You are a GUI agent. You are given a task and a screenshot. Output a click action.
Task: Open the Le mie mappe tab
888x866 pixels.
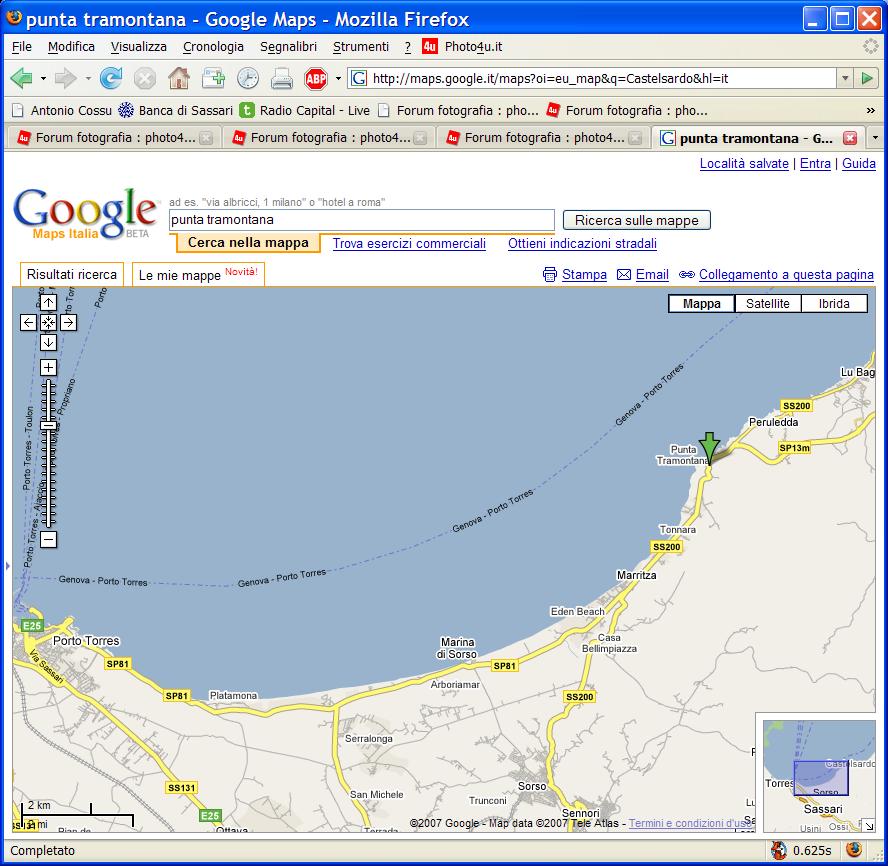coord(198,275)
